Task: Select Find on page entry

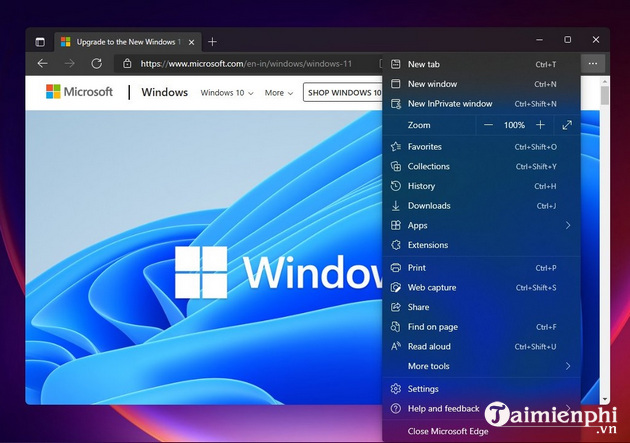Action: tap(481, 327)
